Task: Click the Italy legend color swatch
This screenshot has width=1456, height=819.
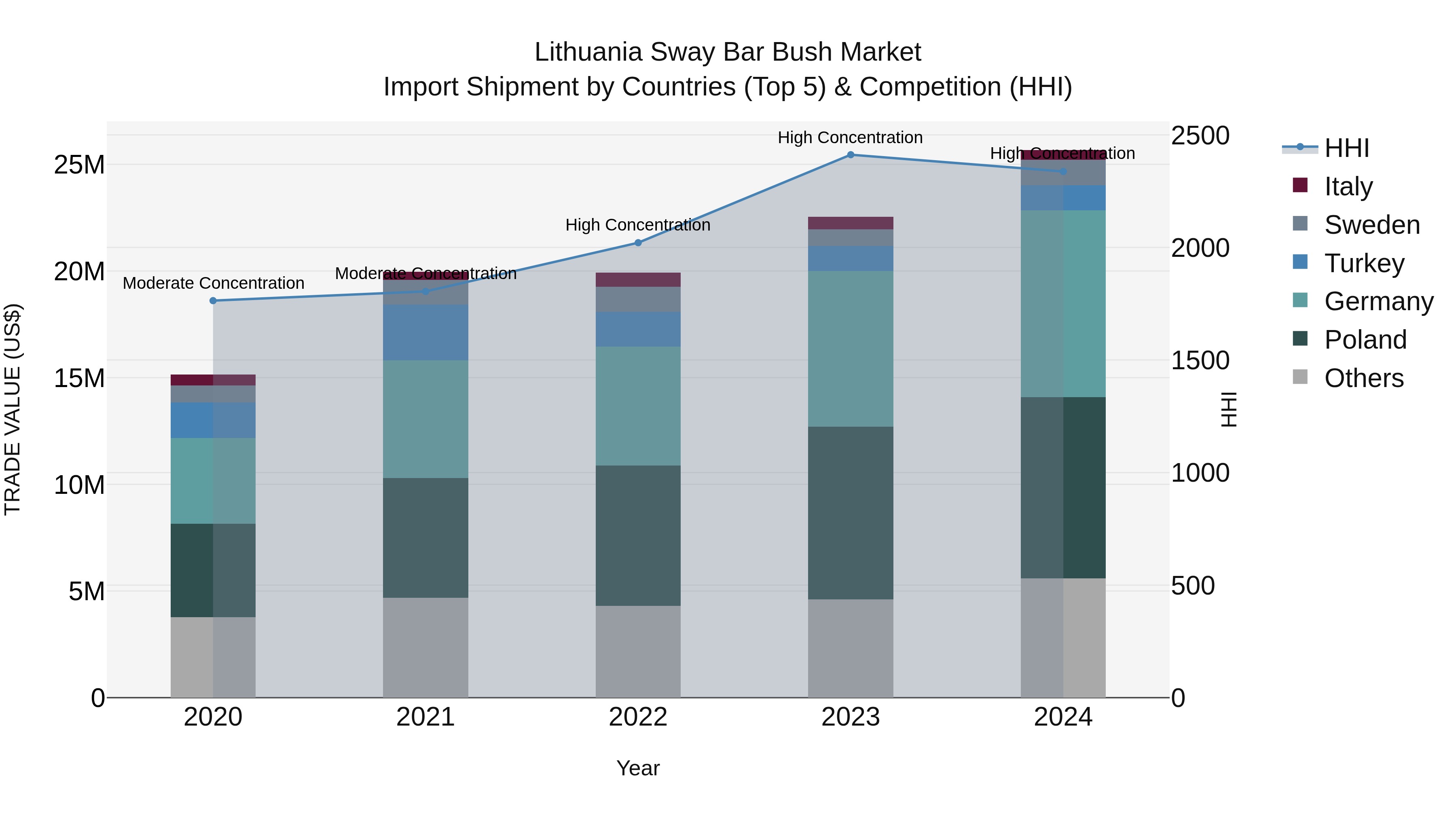Action: pos(1300,185)
